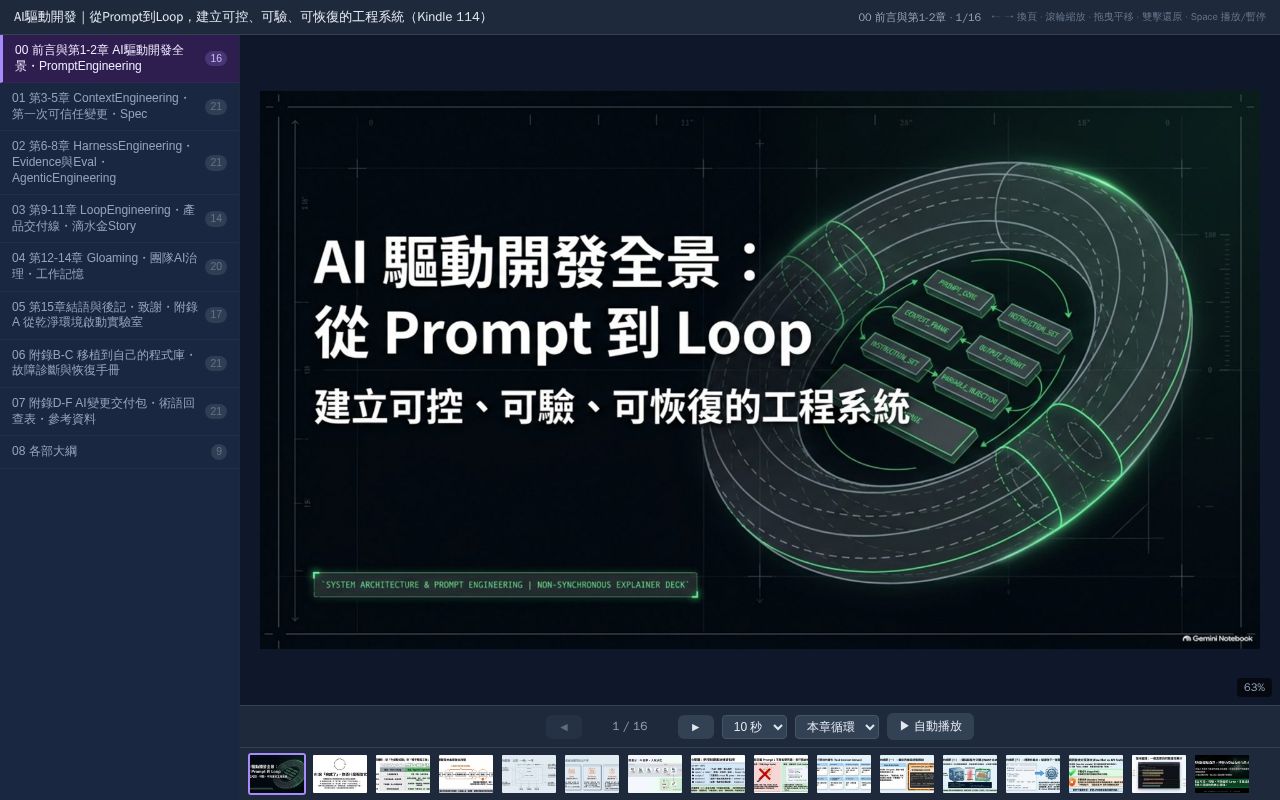Open chapter 07 附錄D-F AI變更交付包
Image resolution: width=1280 pixels, height=800 pixels.
pyautogui.click(x=120, y=411)
